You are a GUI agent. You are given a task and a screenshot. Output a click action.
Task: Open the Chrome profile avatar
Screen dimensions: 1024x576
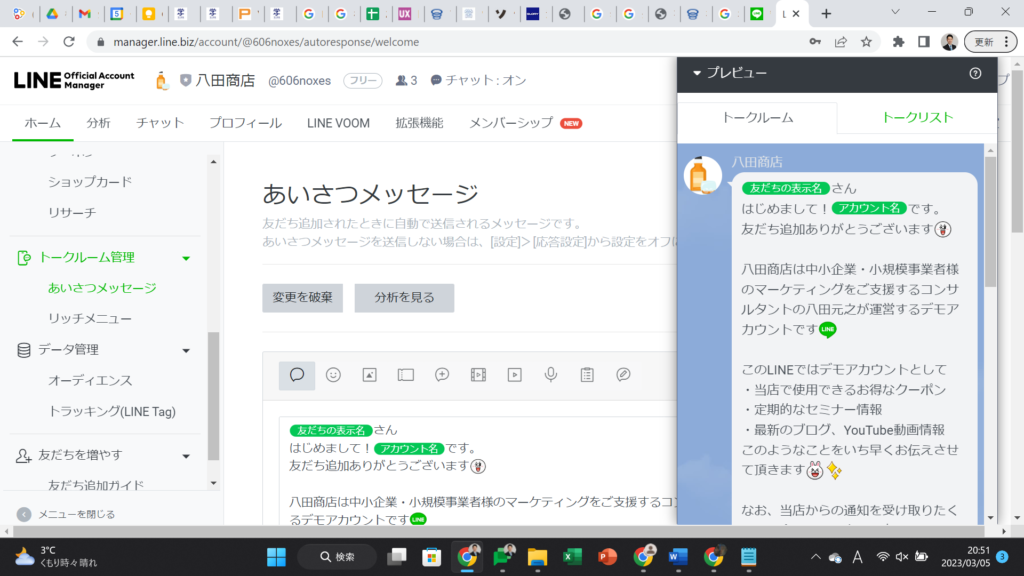tap(949, 42)
